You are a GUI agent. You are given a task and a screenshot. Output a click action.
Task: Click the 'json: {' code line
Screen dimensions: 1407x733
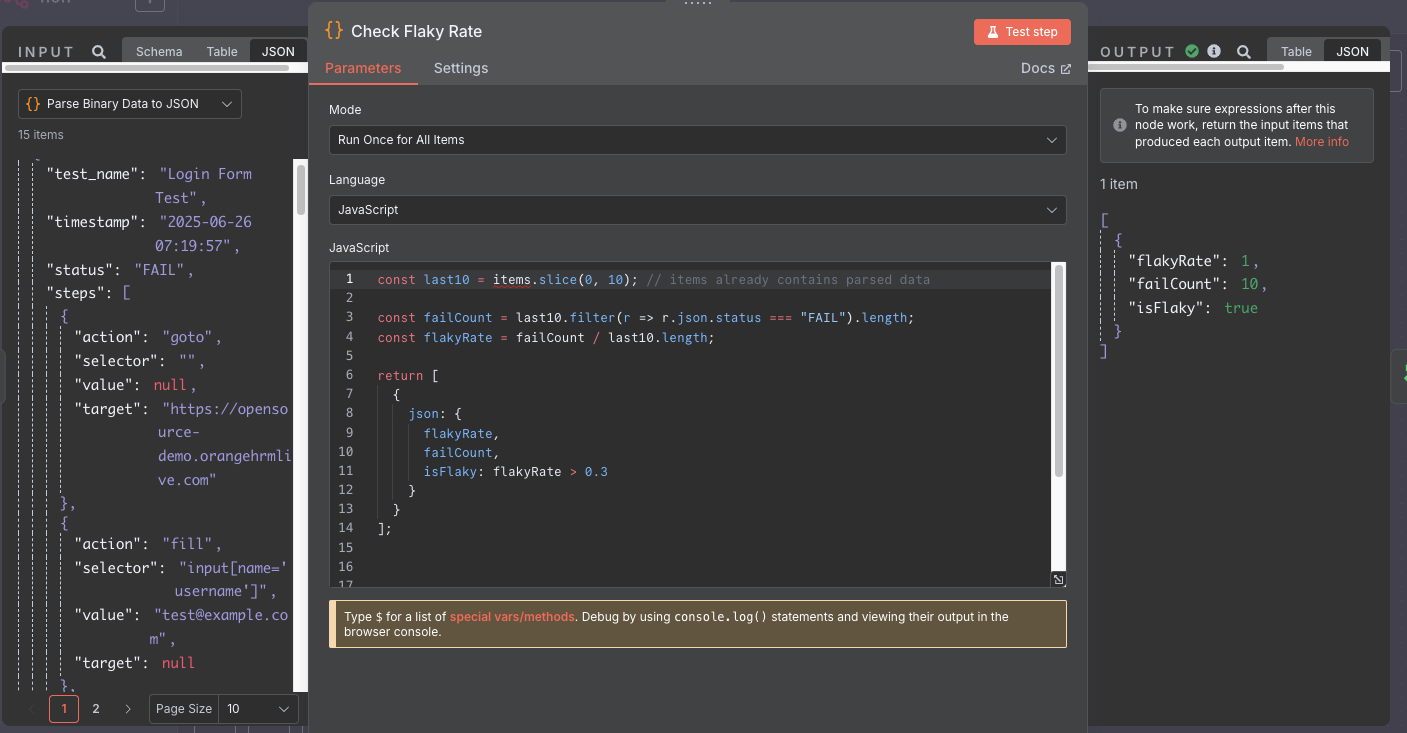coord(435,414)
